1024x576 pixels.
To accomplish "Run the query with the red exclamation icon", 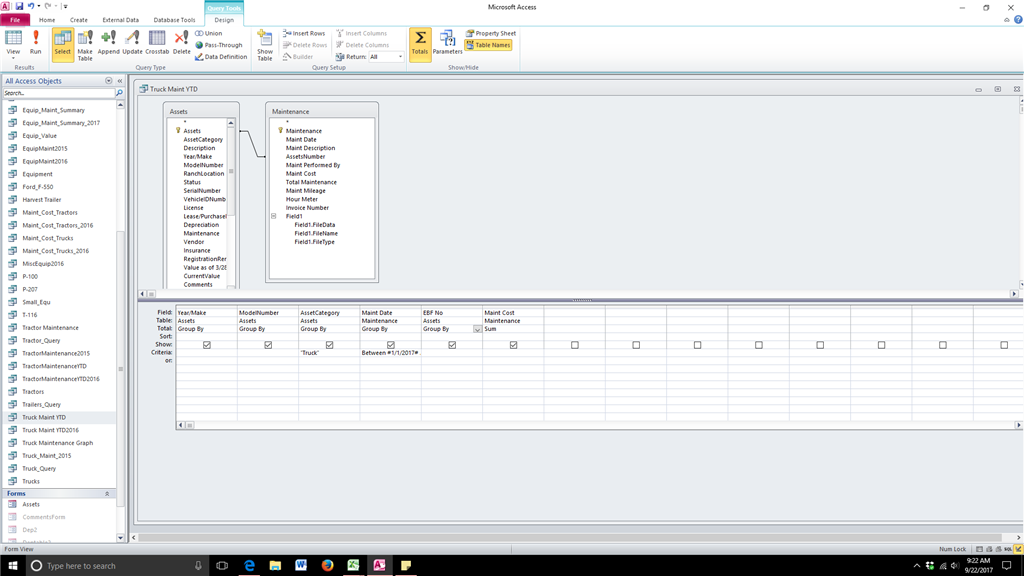I will [x=35, y=42].
